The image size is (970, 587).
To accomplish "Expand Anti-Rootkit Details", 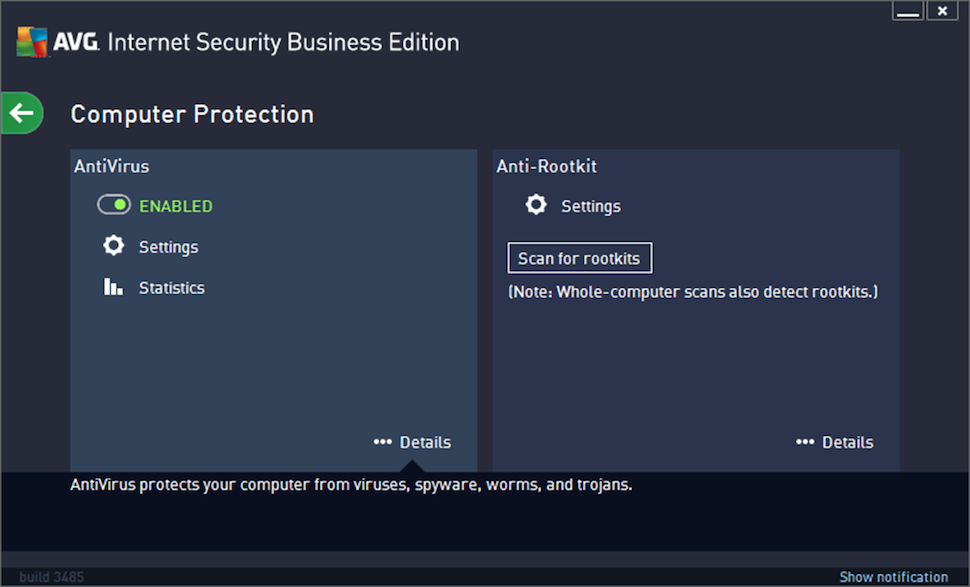I will coord(847,442).
